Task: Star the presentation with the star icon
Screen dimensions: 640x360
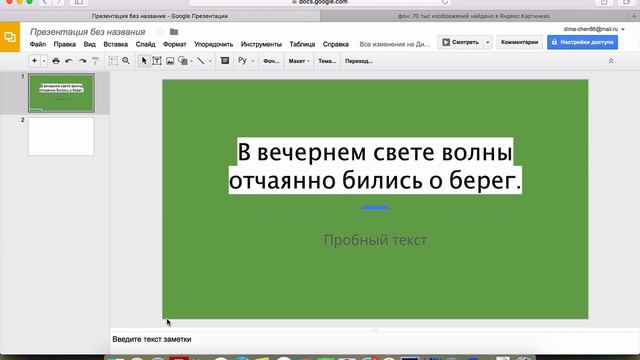Action: point(160,31)
